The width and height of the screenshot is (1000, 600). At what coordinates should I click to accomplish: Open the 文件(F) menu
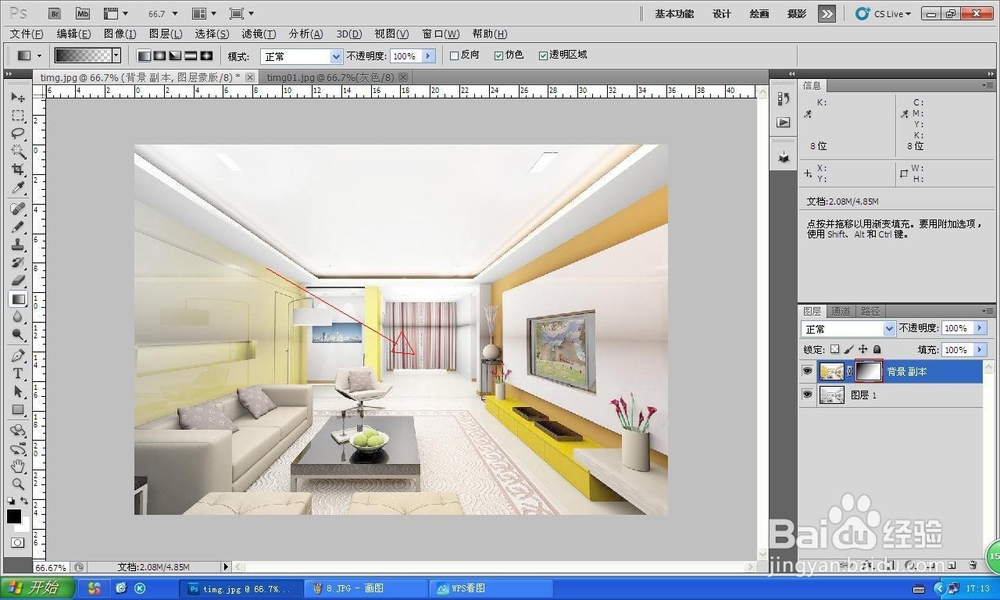coord(27,34)
